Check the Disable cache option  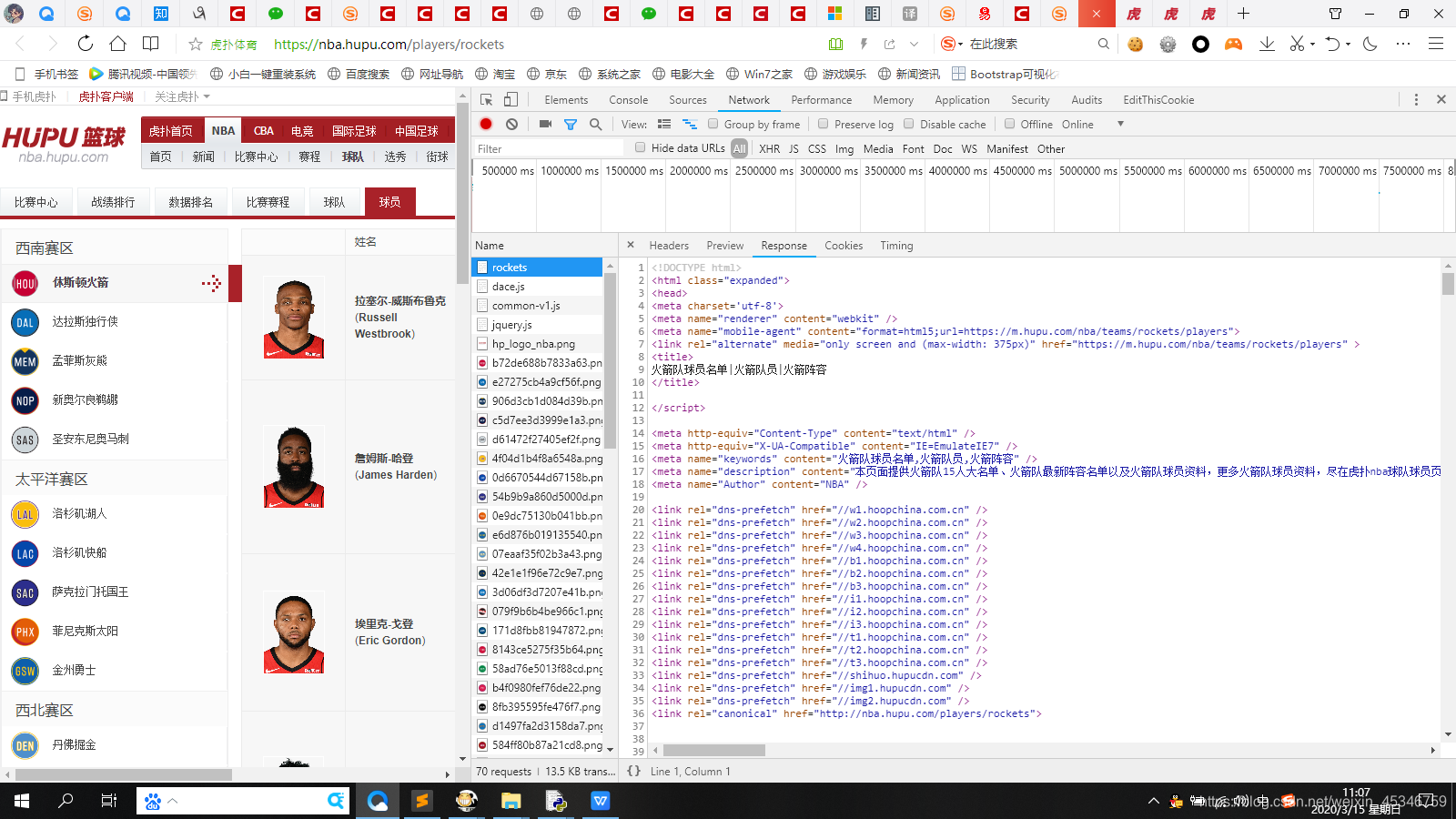pos(909,124)
